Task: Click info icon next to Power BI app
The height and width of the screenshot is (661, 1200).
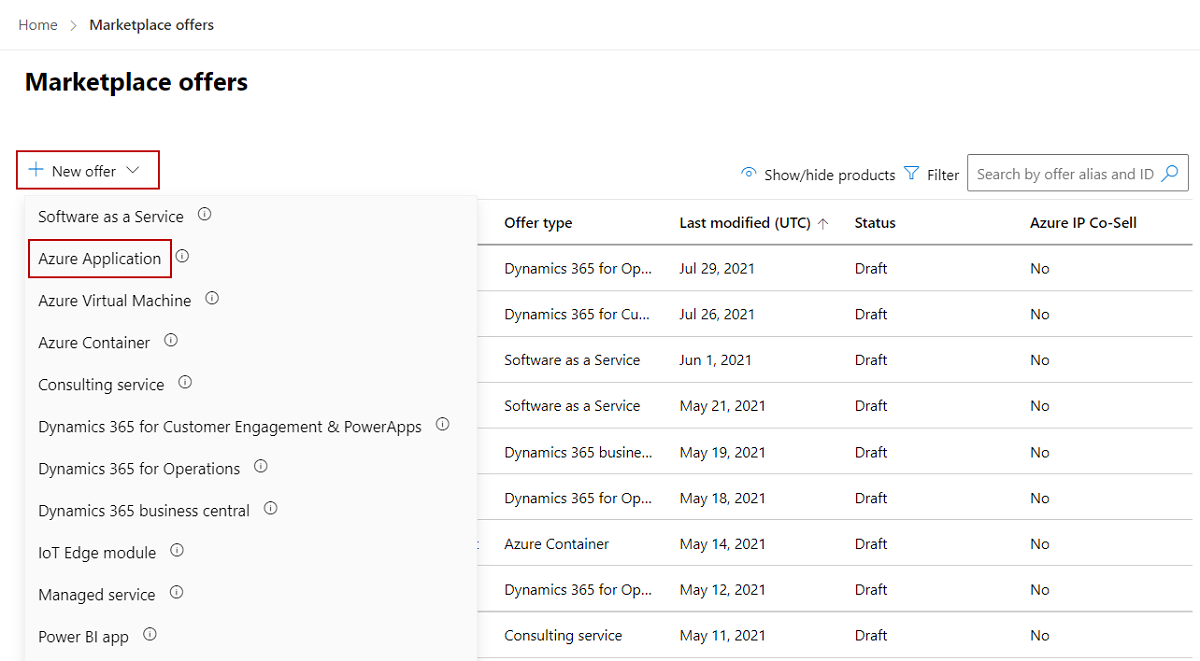Action: point(150,635)
